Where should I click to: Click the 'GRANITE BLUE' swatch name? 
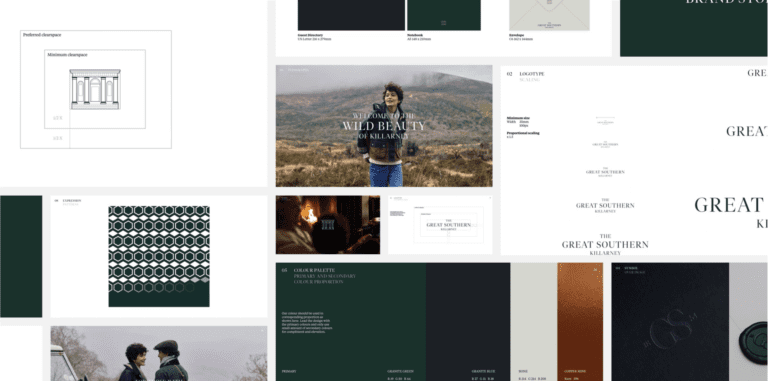point(483,372)
